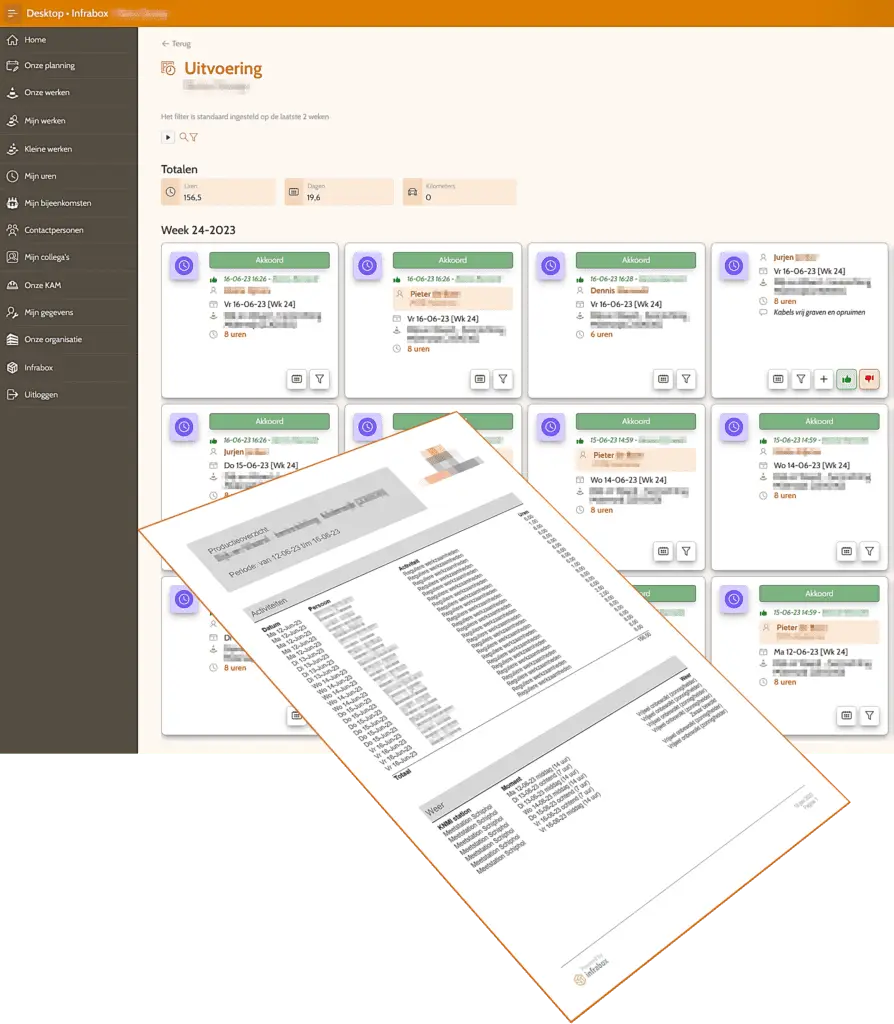Reject Jurjen's hours with the red thumbs-down
Viewport: 894px width, 1024px height.
pyautogui.click(x=869, y=379)
